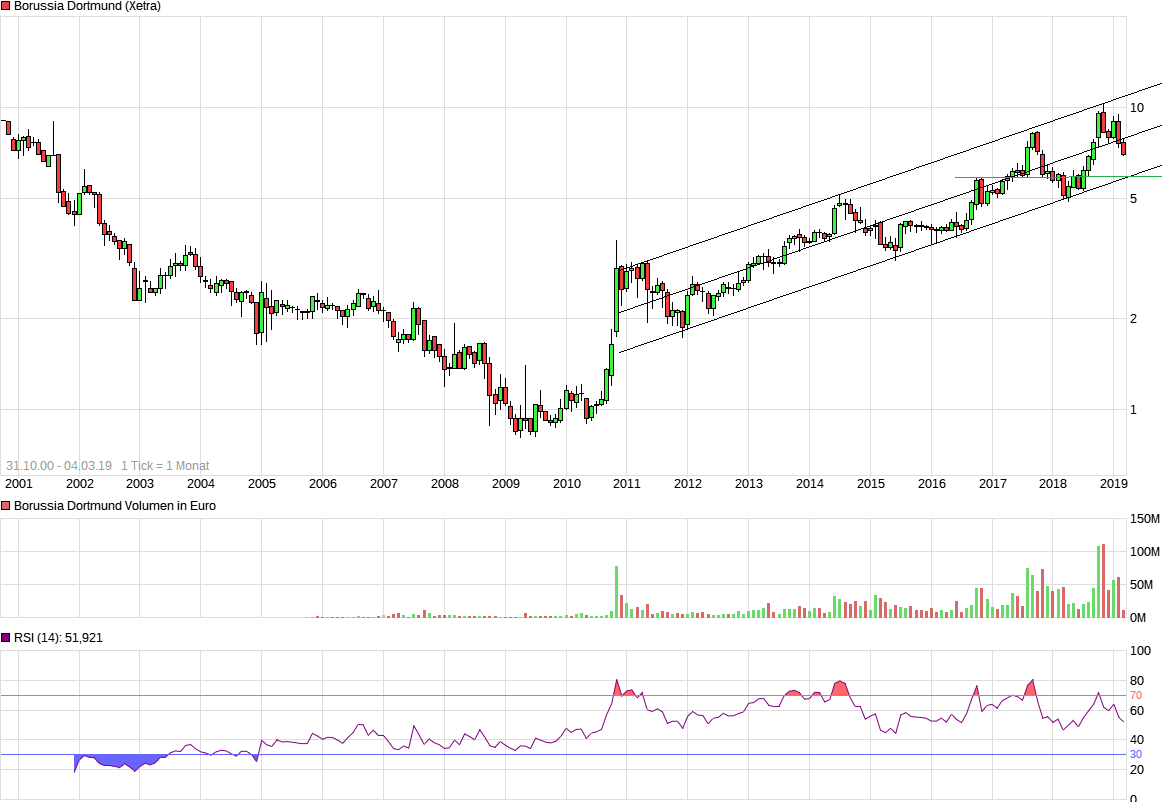Click the 2011 year label on the axis
The width and height of the screenshot is (1162, 802).
pos(627,484)
